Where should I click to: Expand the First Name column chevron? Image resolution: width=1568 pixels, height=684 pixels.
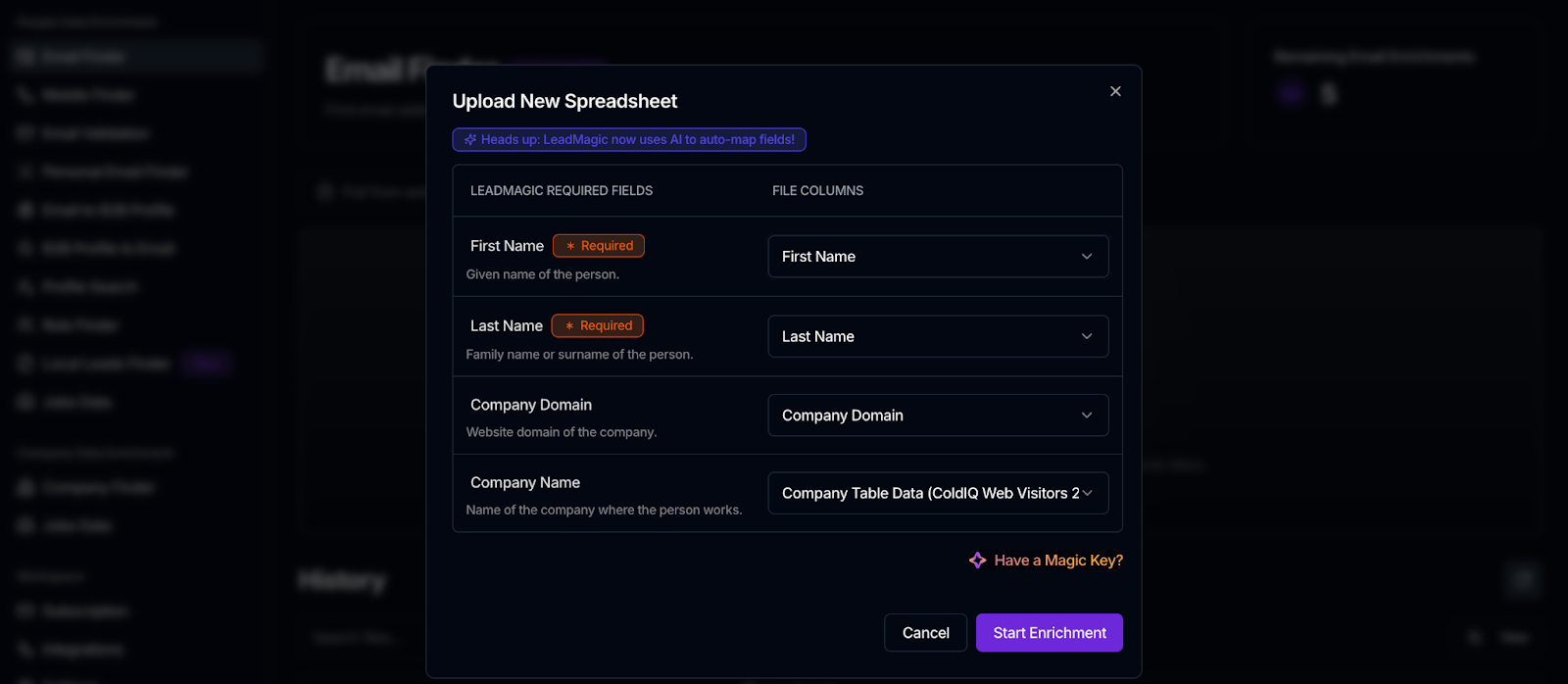point(1086,257)
